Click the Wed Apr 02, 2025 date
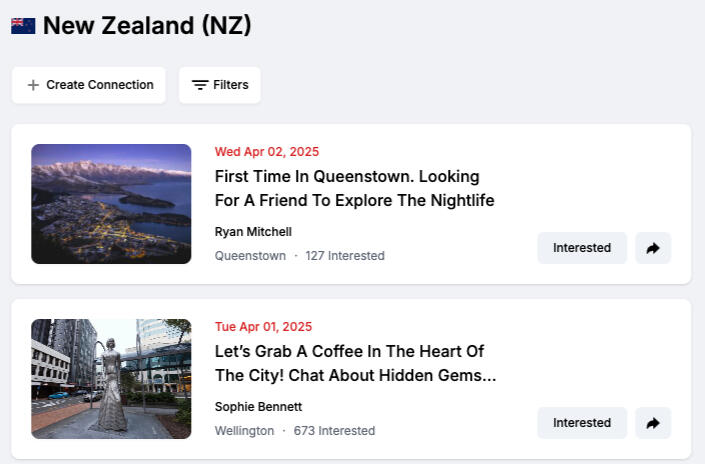The image size is (705, 464). 266,152
